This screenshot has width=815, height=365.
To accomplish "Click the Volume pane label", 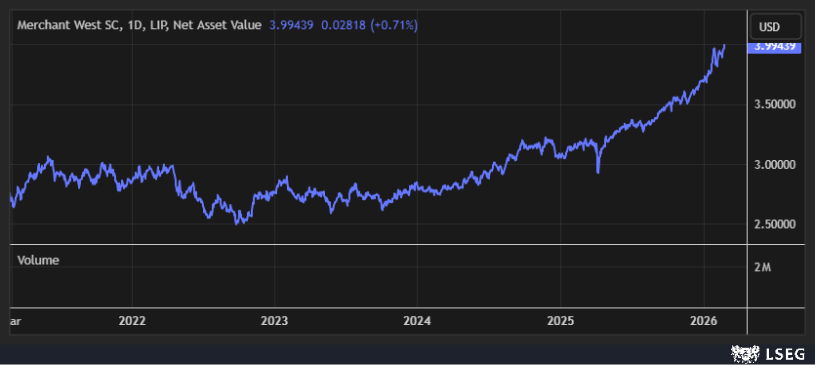I will pos(38,260).
